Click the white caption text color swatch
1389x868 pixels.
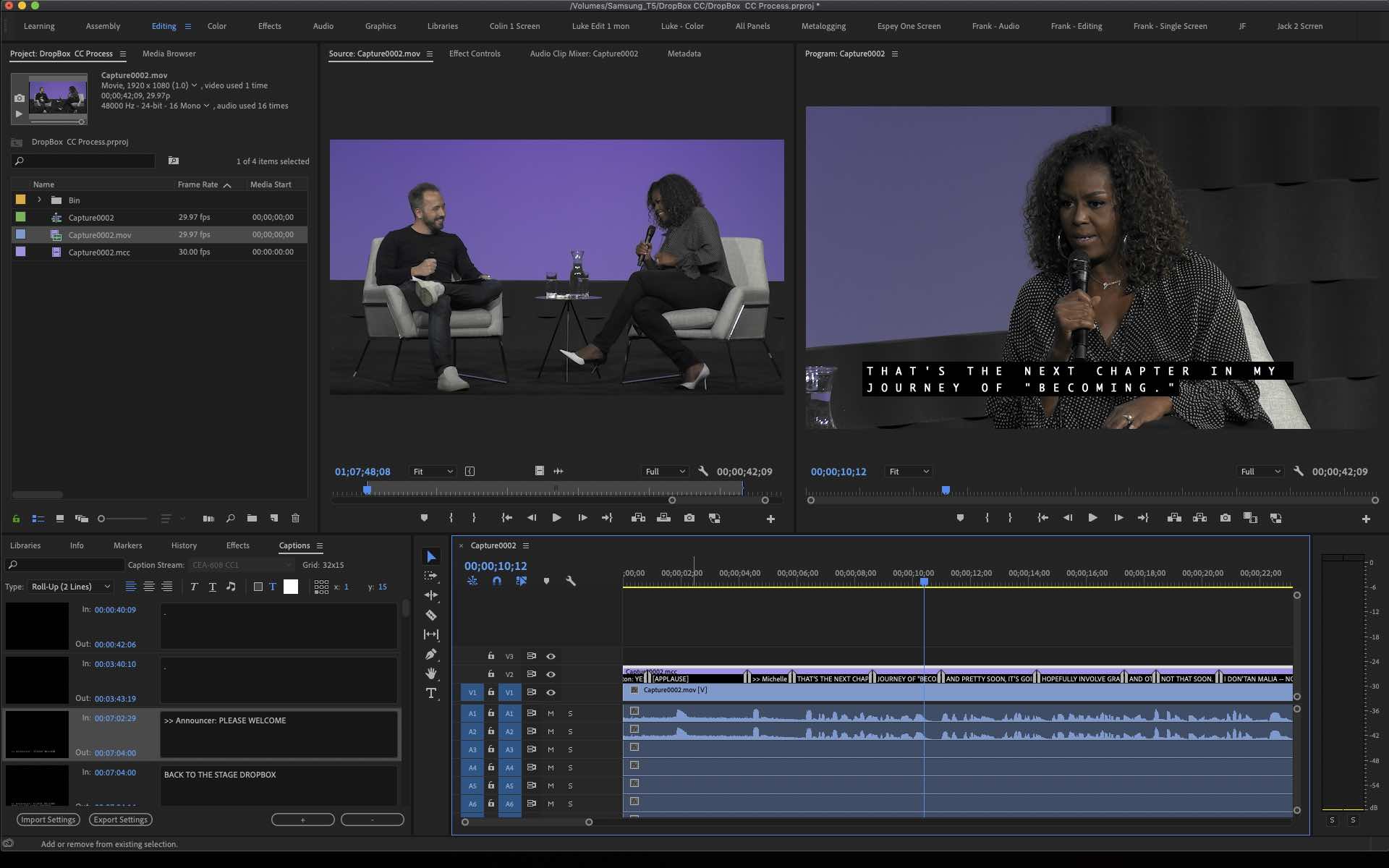tap(290, 587)
